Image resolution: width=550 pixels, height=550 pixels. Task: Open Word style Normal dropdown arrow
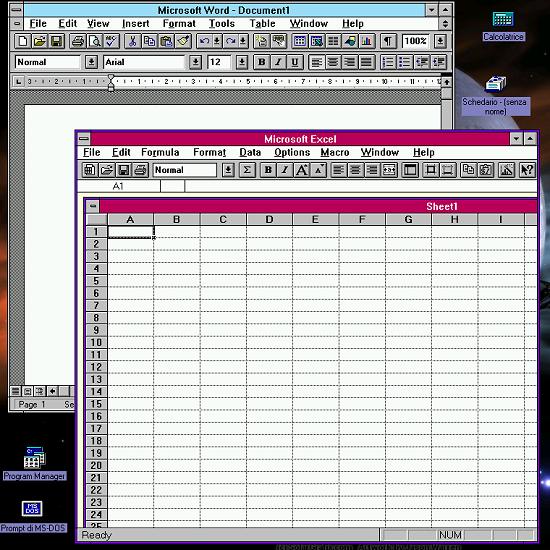pos(91,62)
